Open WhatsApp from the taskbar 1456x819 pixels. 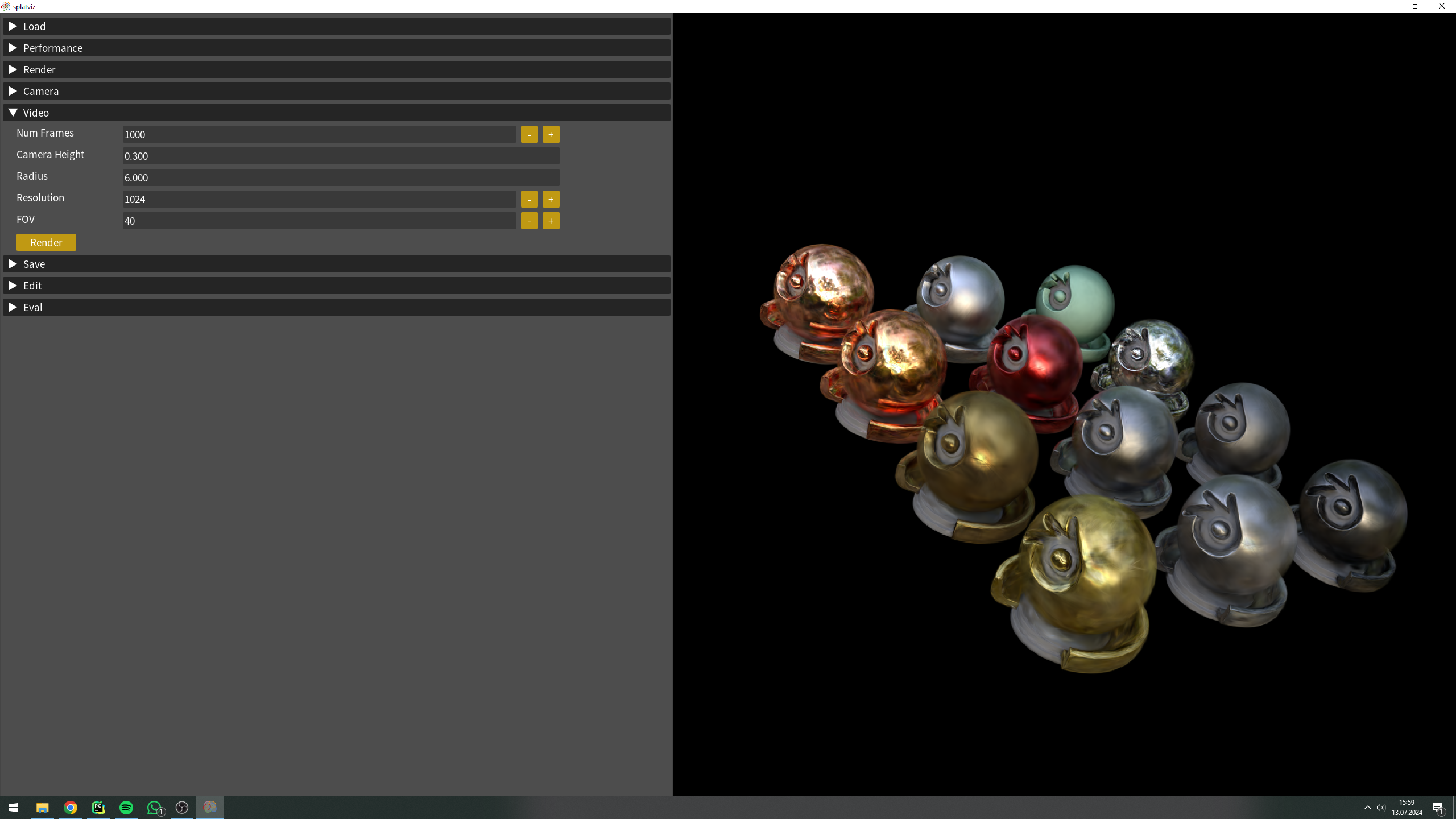(154, 808)
